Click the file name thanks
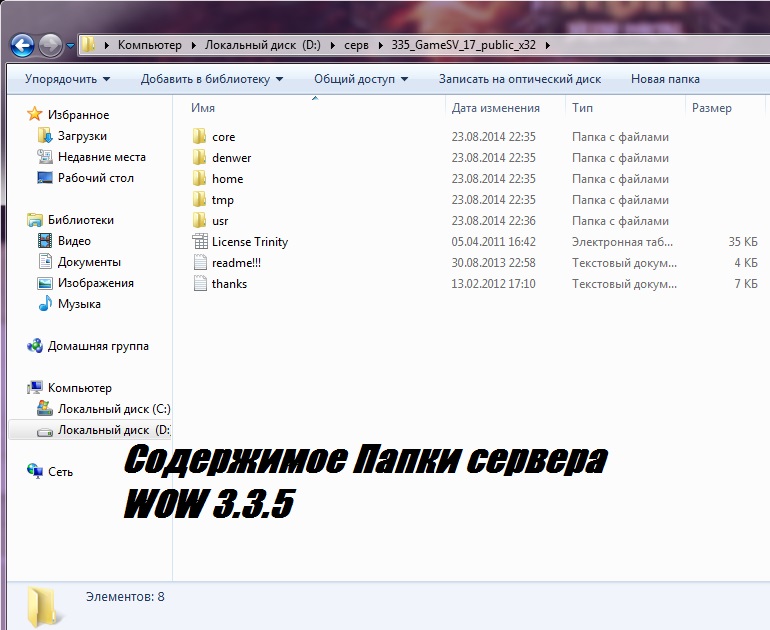Image resolution: width=770 pixels, height=630 pixels. [x=229, y=284]
